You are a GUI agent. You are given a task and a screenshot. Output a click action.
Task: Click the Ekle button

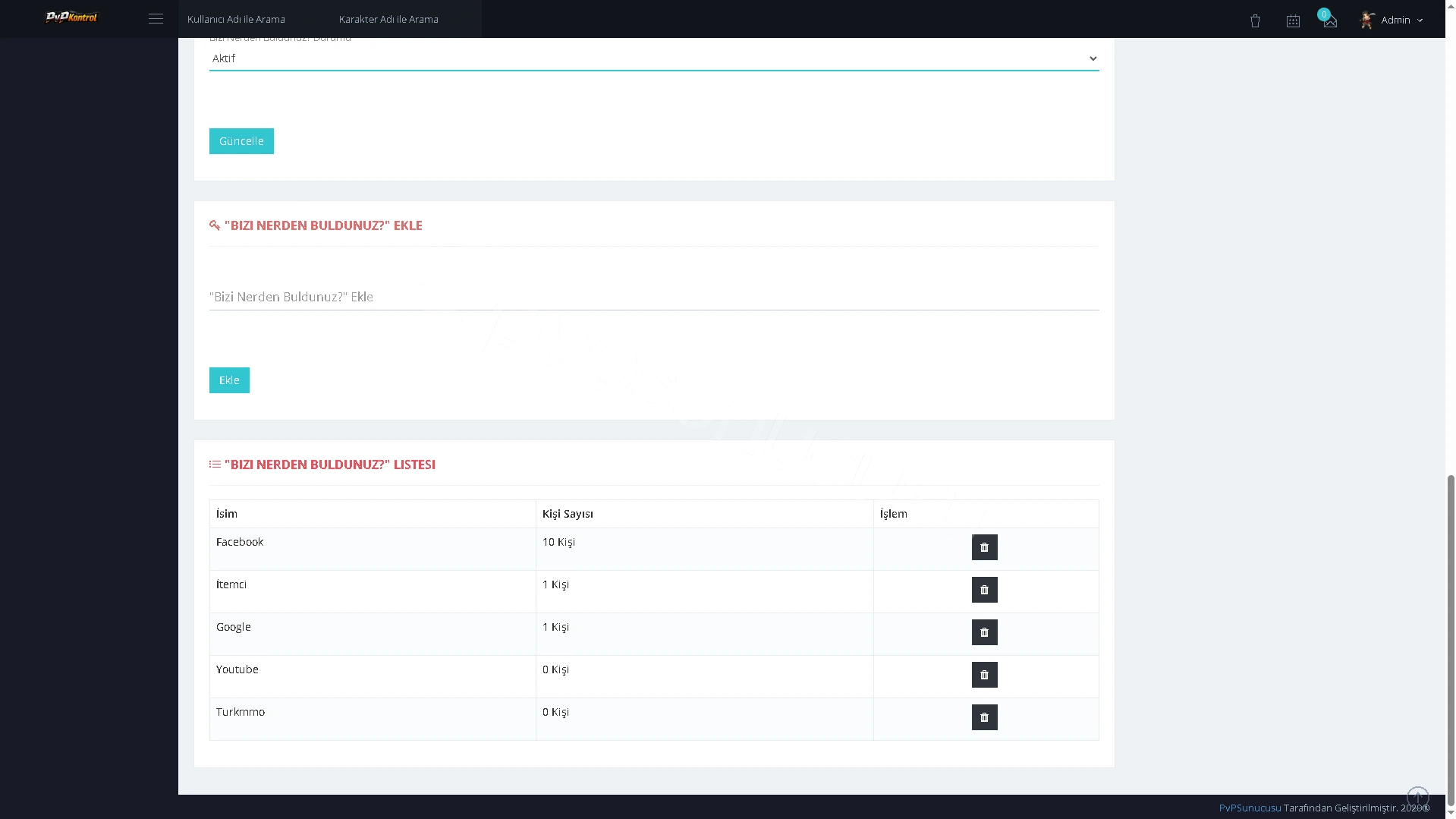229,380
